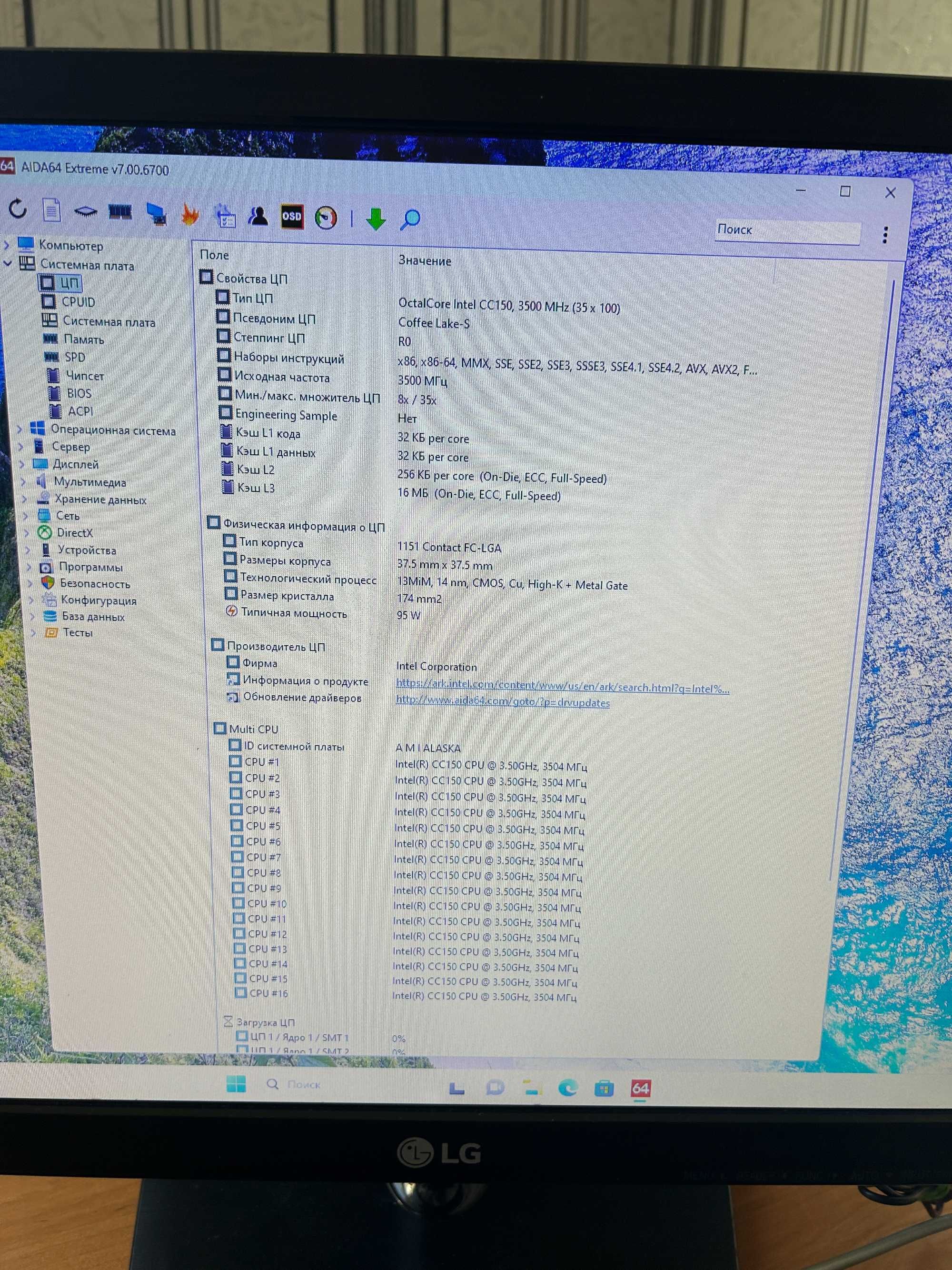This screenshot has height=1270, width=952.
Task: Select ACPI in the sidebar tree
Action: (71, 411)
